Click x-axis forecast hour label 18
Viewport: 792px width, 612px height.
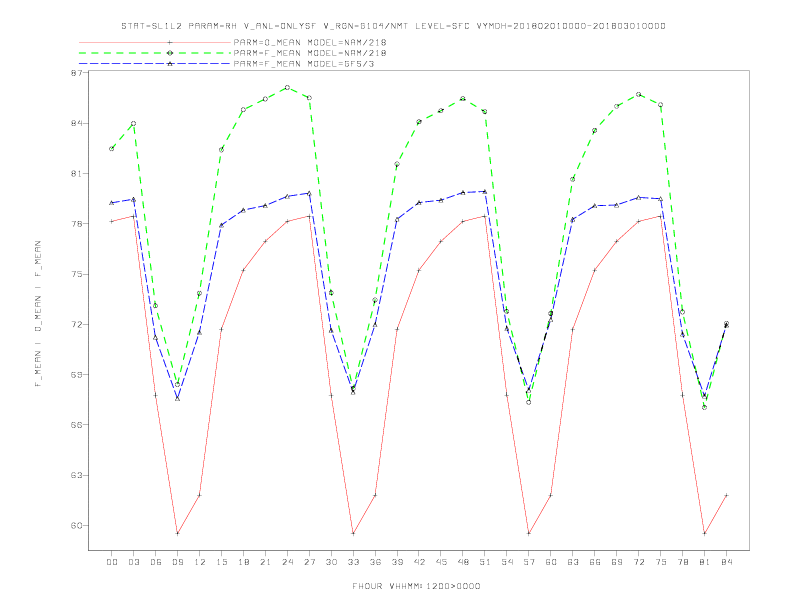coord(243,562)
